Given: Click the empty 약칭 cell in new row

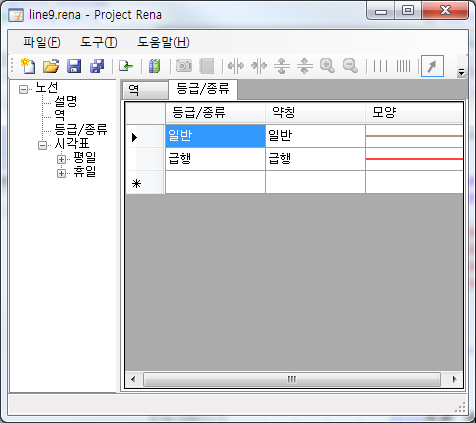Looking at the screenshot, I should tap(315, 182).
